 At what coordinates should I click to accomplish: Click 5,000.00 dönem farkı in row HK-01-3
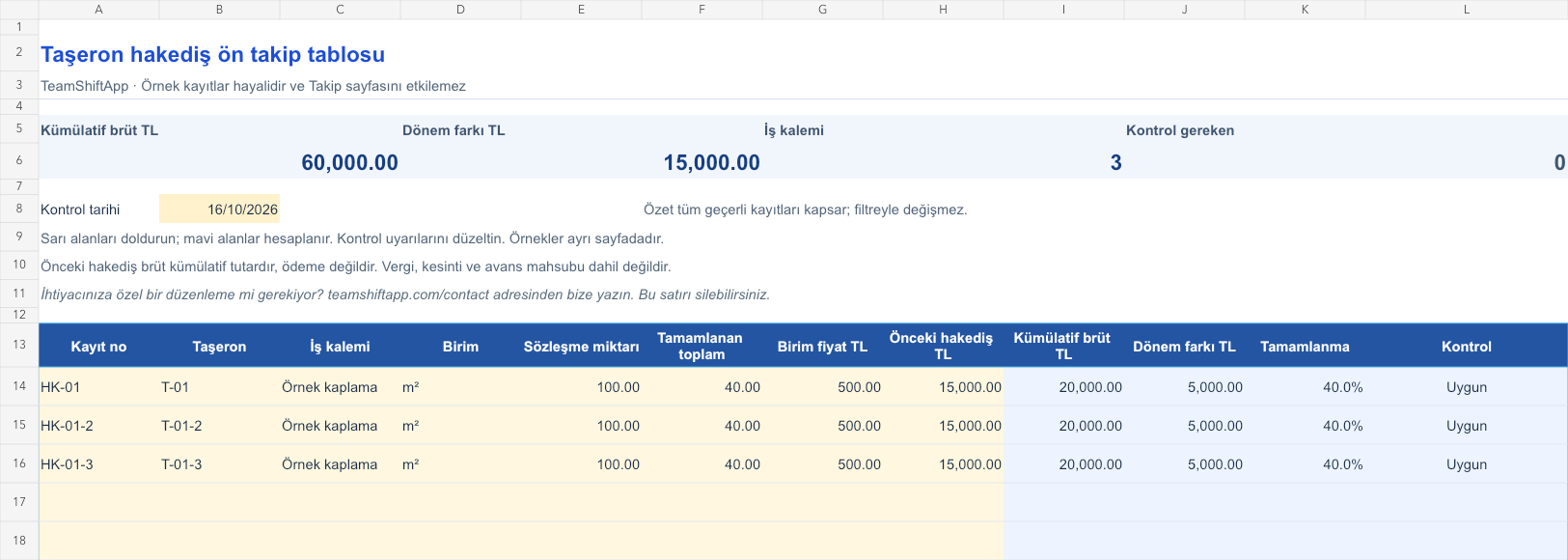coord(1184,464)
